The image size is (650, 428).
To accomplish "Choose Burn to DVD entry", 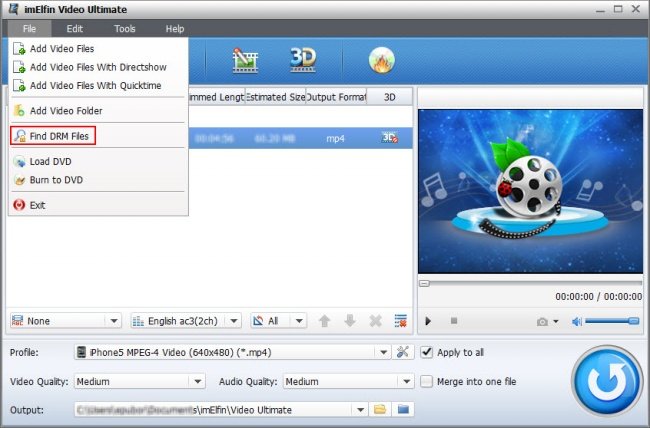I will click(98, 180).
